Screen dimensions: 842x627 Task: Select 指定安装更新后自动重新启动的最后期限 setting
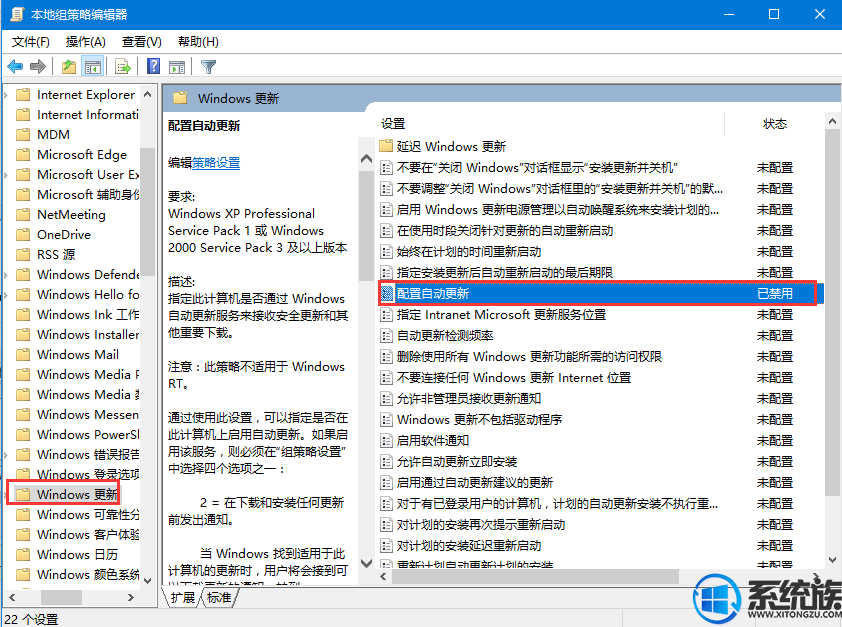pyautogui.click(x=505, y=273)
